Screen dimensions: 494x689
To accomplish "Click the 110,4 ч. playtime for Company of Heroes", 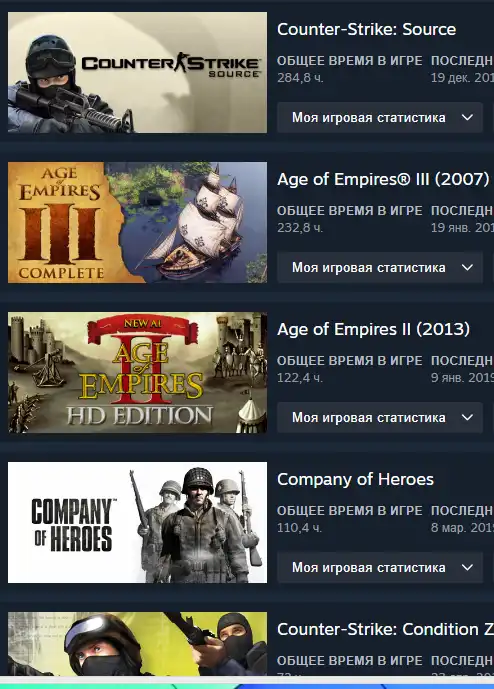I will click(300, 528).
